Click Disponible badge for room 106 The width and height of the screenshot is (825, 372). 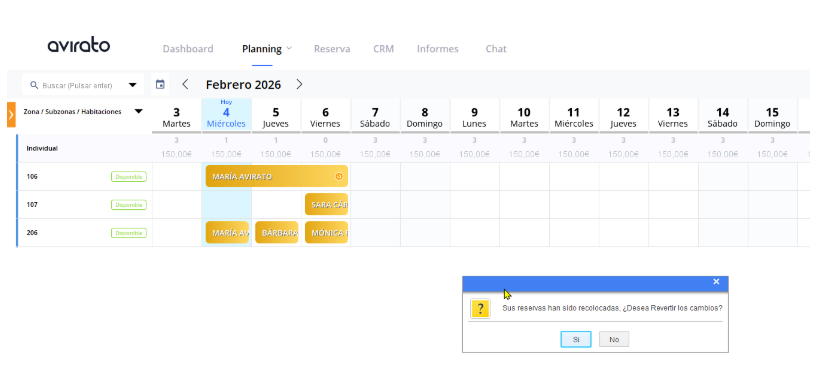pos(129,177)
